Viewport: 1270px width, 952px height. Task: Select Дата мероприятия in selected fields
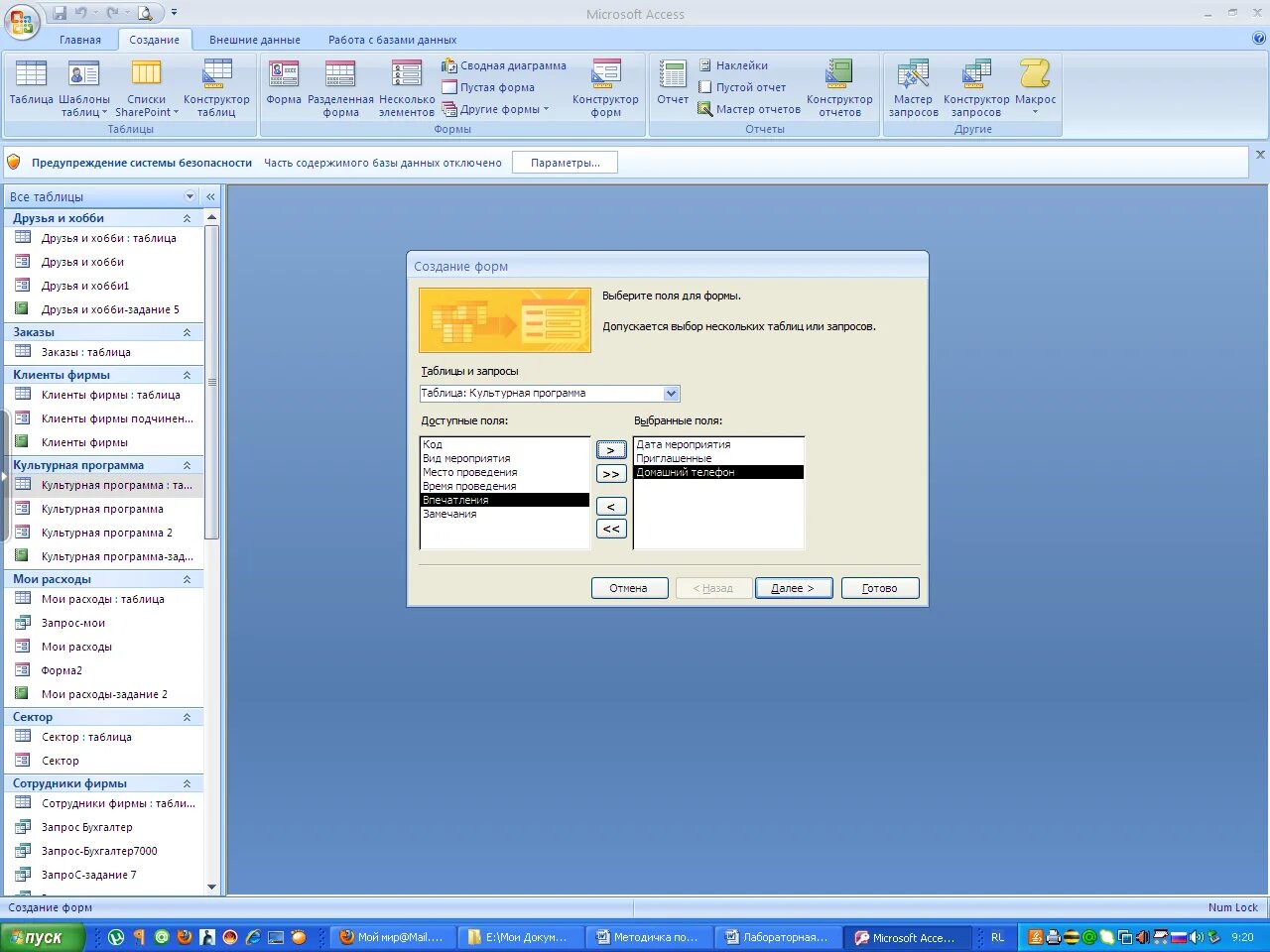tap(718, 444)
